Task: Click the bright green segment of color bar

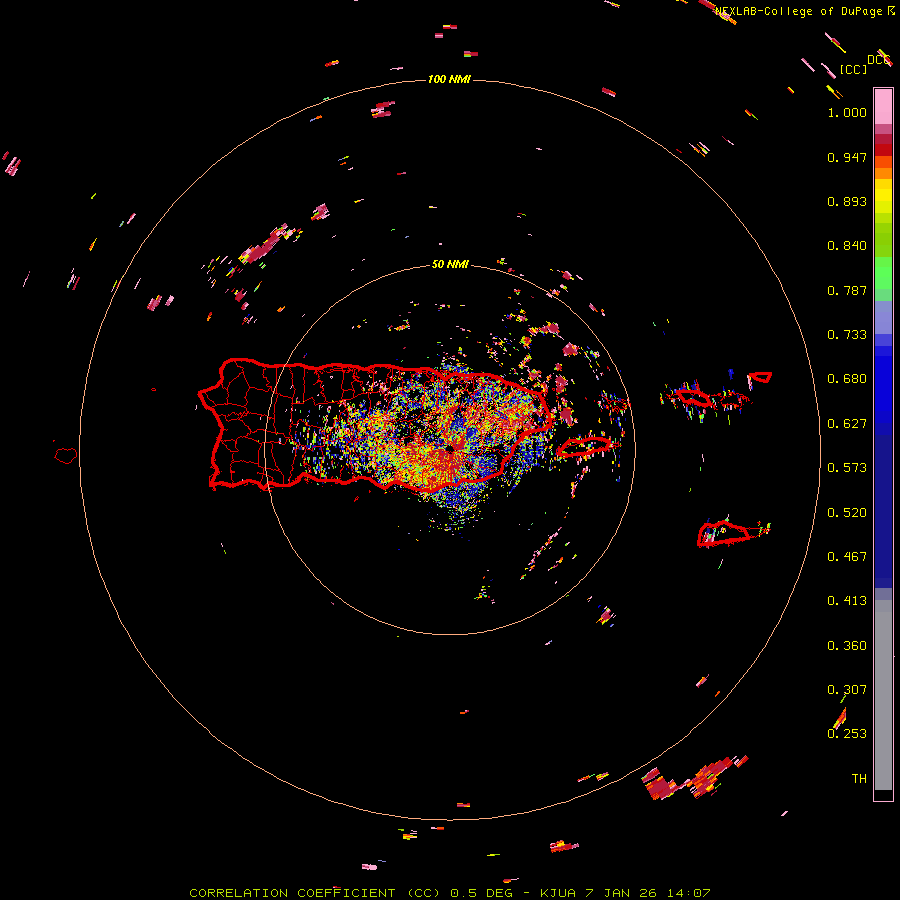Action: 883,273
